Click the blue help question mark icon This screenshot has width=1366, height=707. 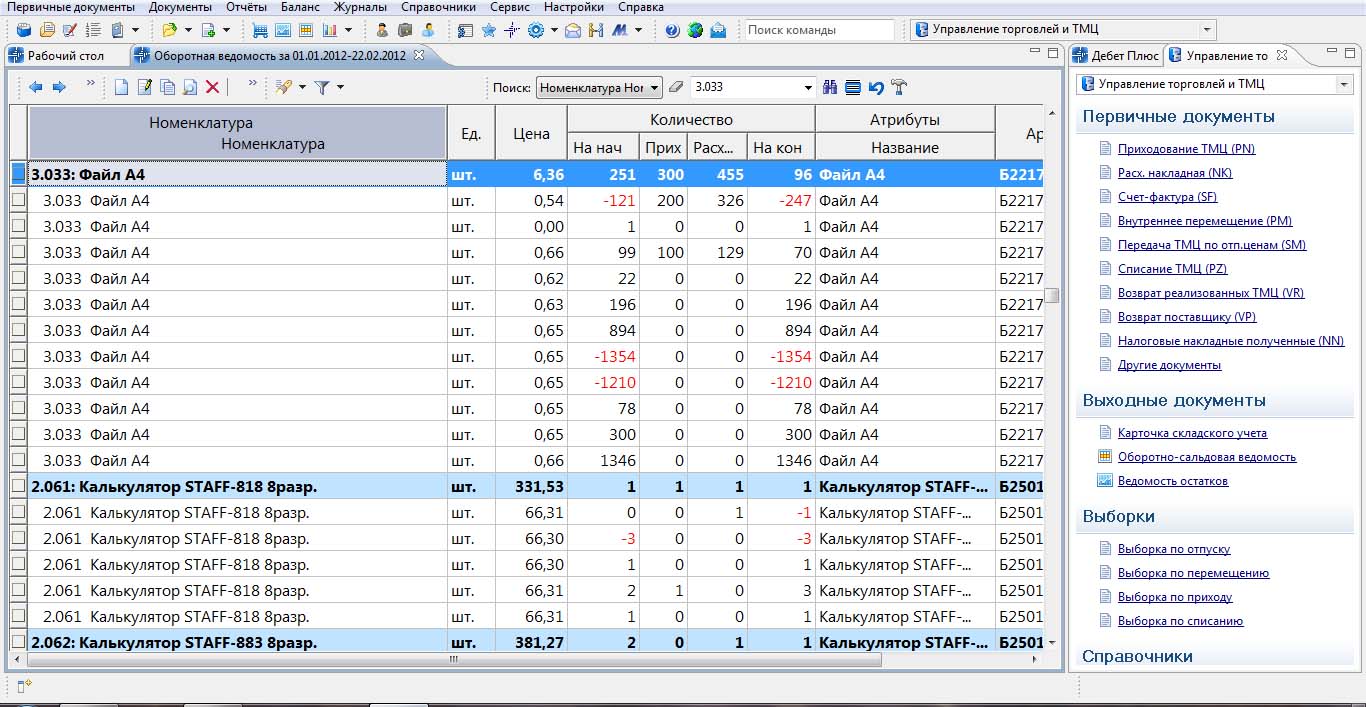672,30
